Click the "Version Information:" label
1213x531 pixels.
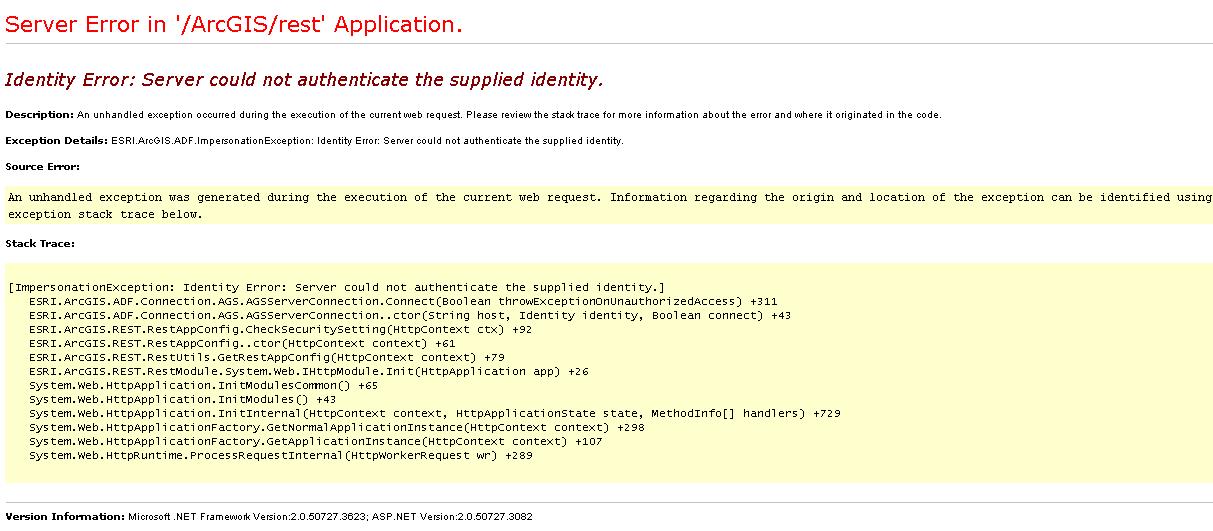click(x=65, y=517)
